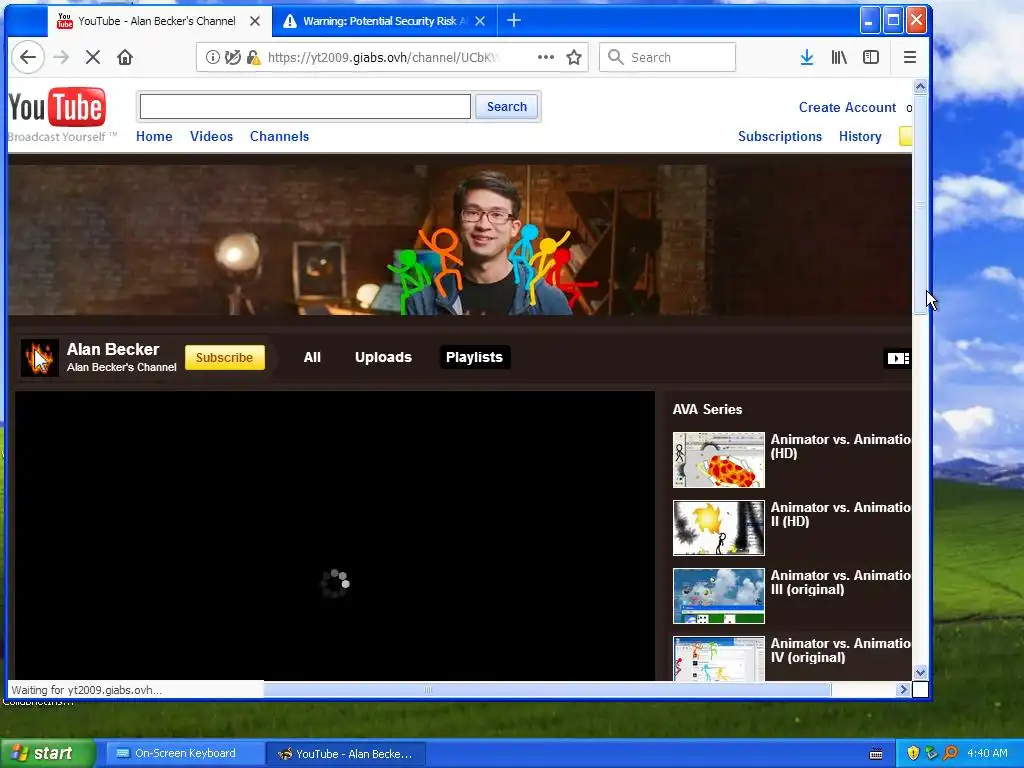Bookmark this page with the star icon
Image resolution: width=1024 pixels, height=768 pixels.
574,57
